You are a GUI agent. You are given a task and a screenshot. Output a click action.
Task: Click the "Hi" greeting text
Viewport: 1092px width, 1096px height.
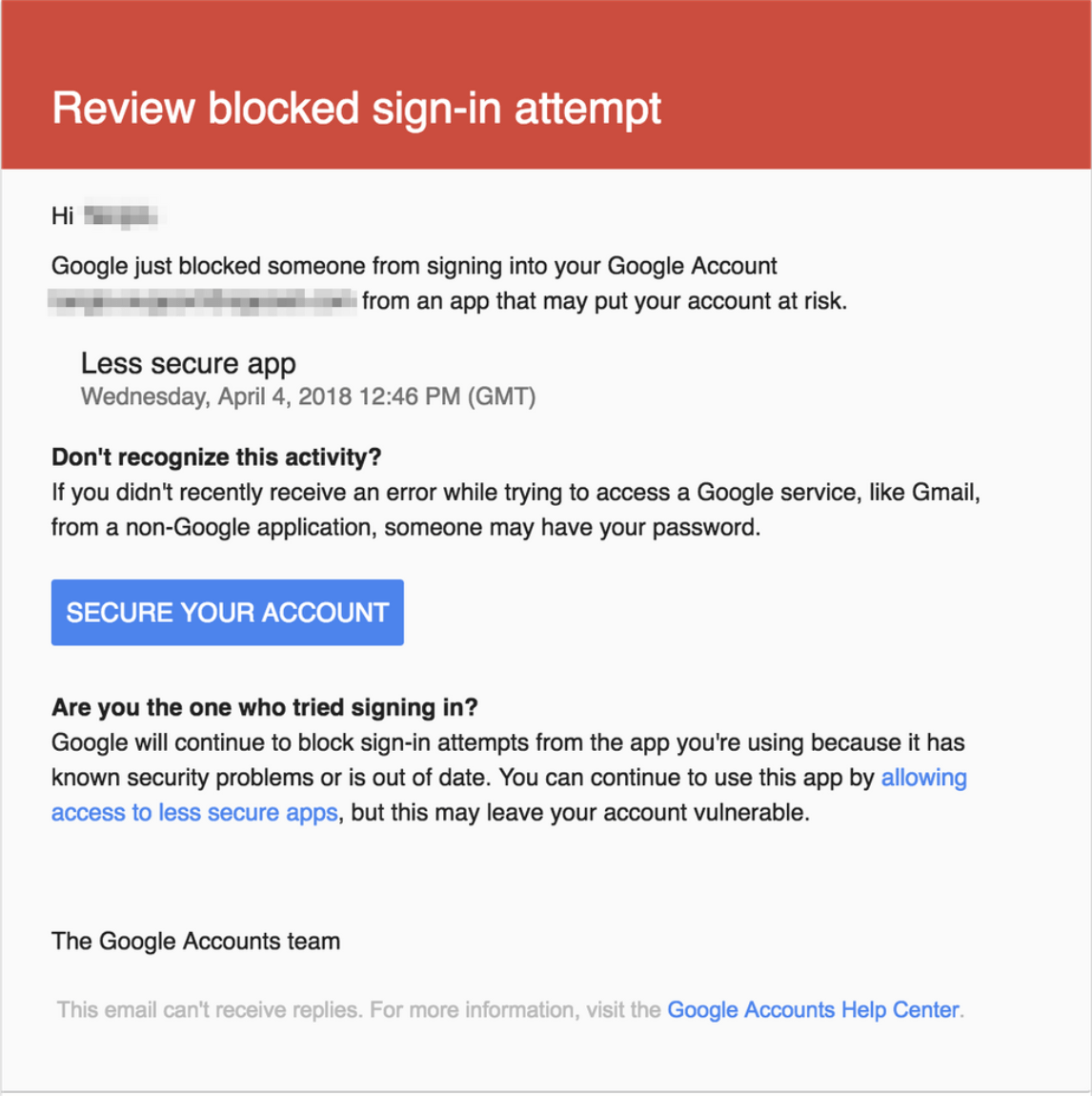tap(63, 216)
